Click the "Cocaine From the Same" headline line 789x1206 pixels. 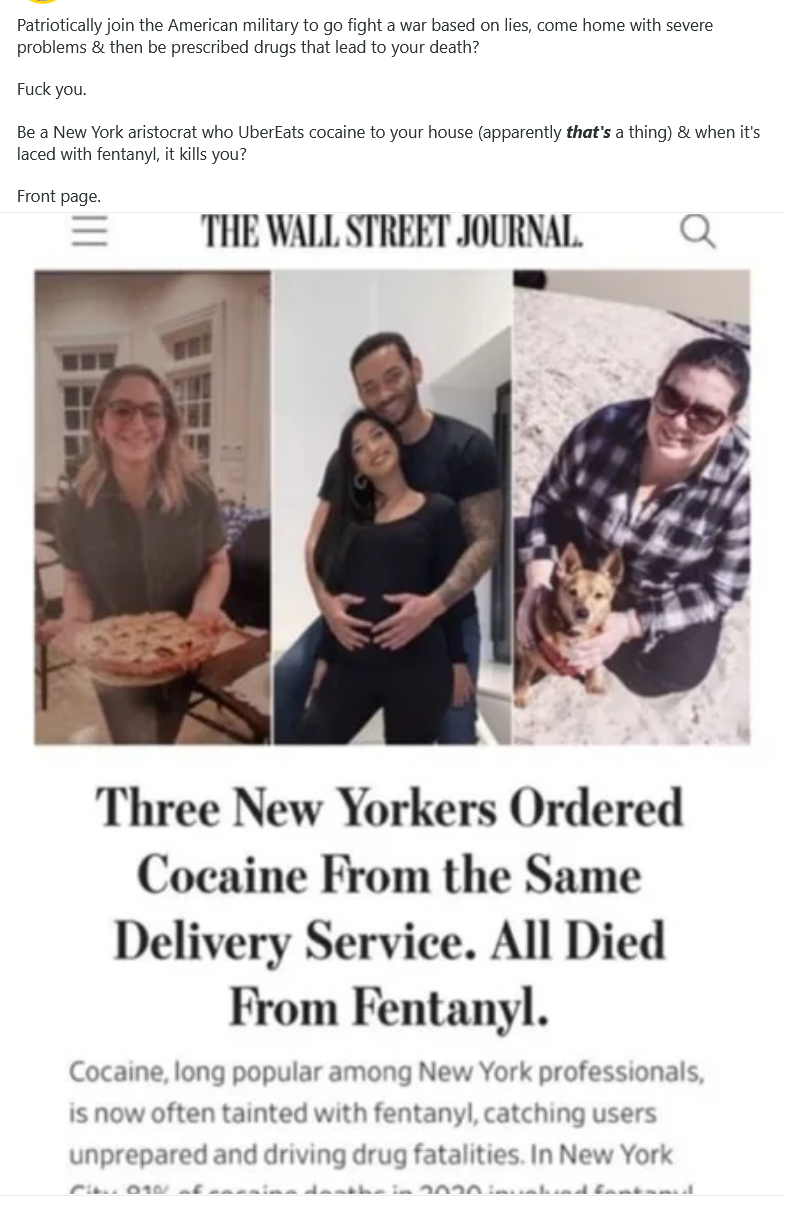click(390, 875)
